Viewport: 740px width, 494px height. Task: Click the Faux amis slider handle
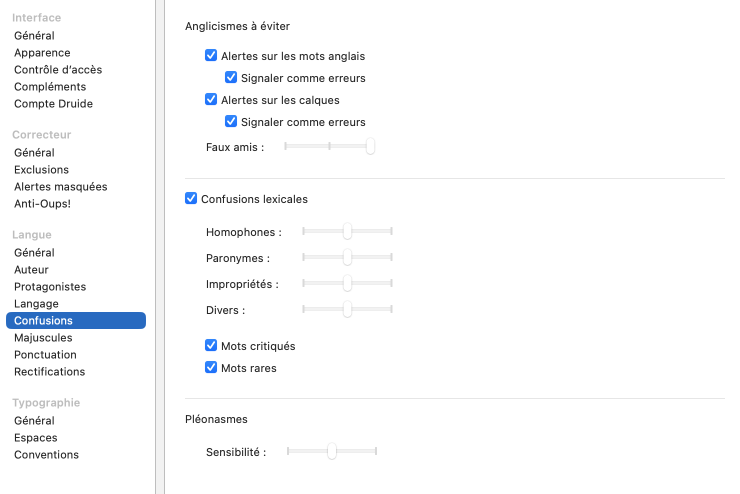pyautogui.click(x=370, y=147)
